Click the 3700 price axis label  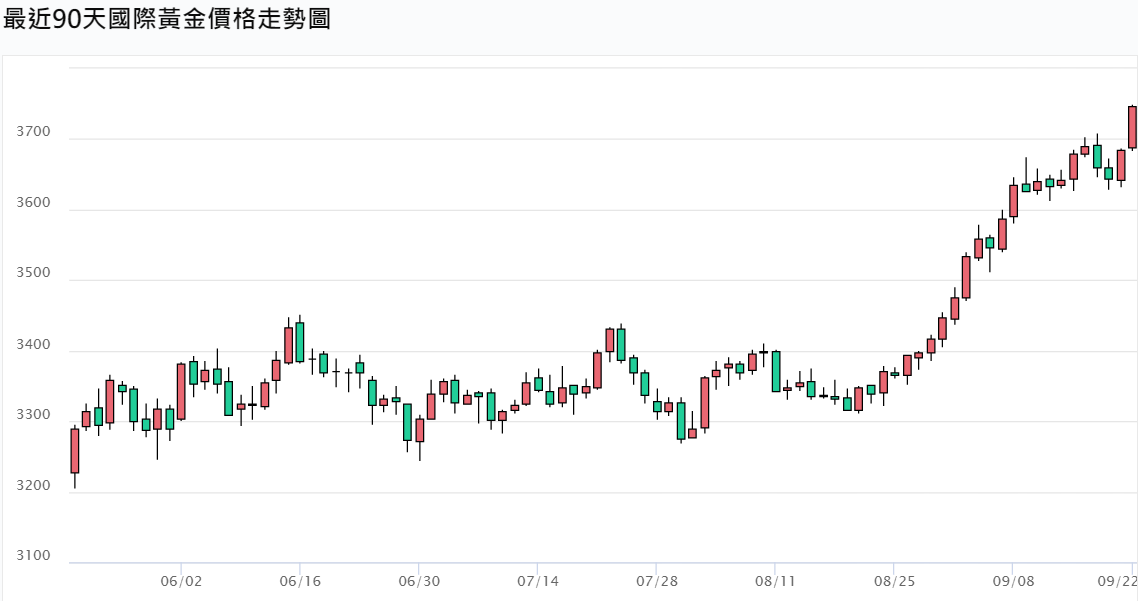coord(33,132)
